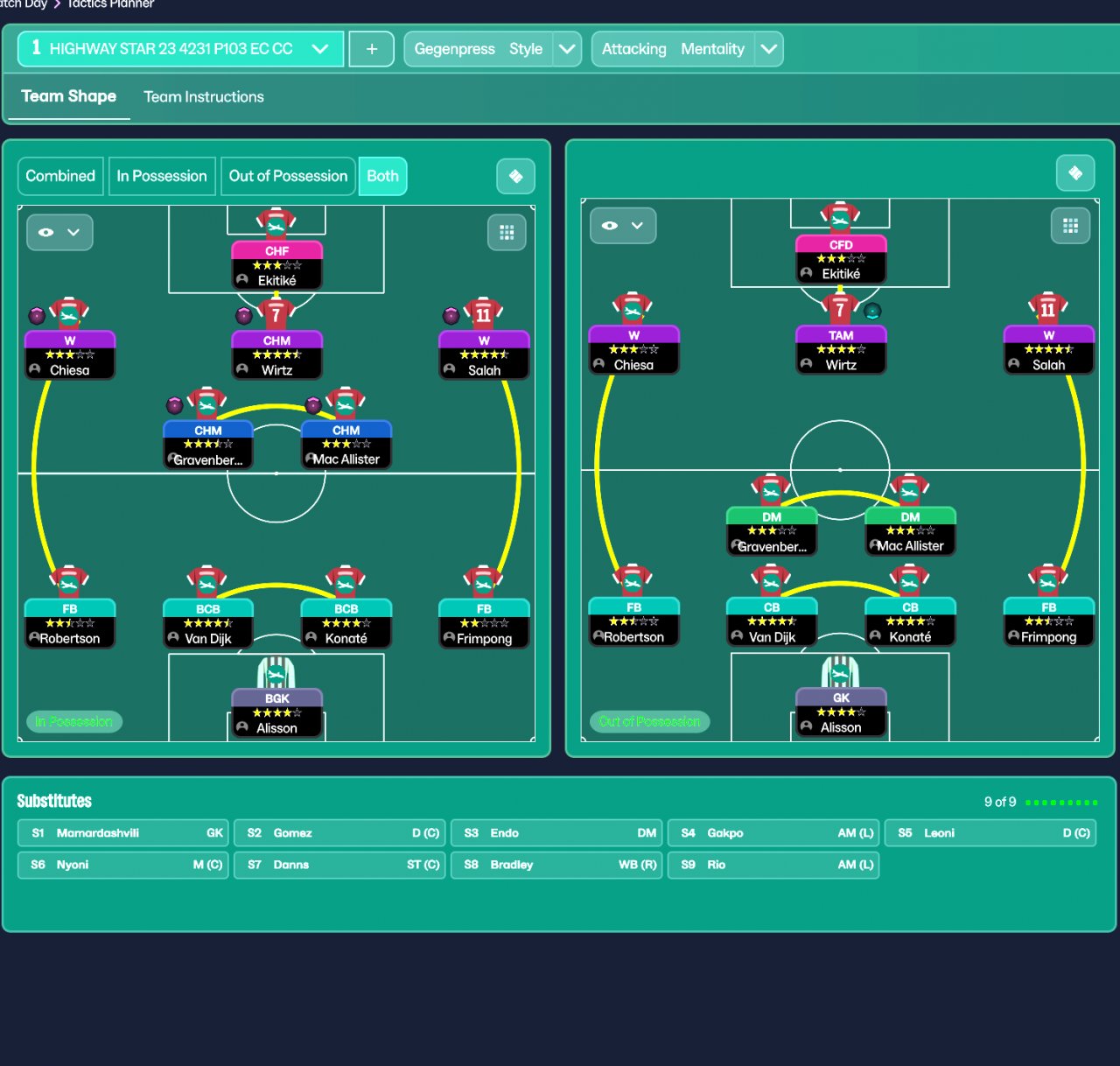Viewport: 1120px width, 1066px height.
Task: Select substitute S5 Leoni
Action: click(x=990, y=833)
